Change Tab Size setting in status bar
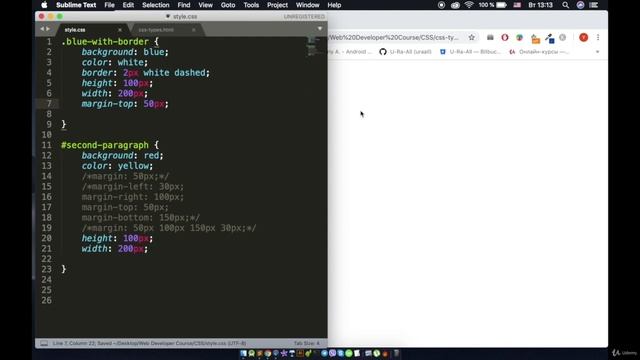This screenshot has height=360, width=640. [307, 343]
